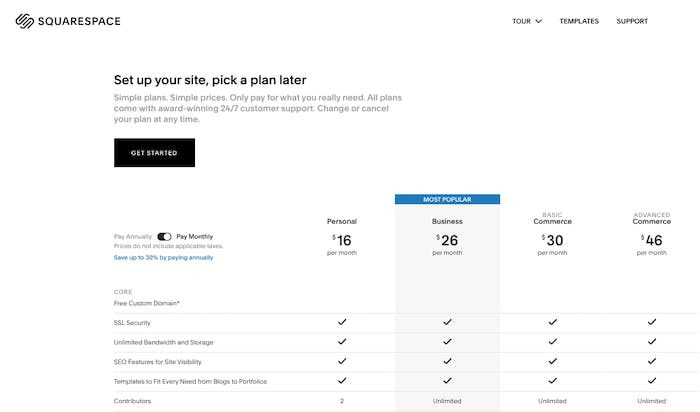Click SSL Security checkmark under Basic Commerce
Viewport: 700px width, 412px height.
[x=552, y=323]
